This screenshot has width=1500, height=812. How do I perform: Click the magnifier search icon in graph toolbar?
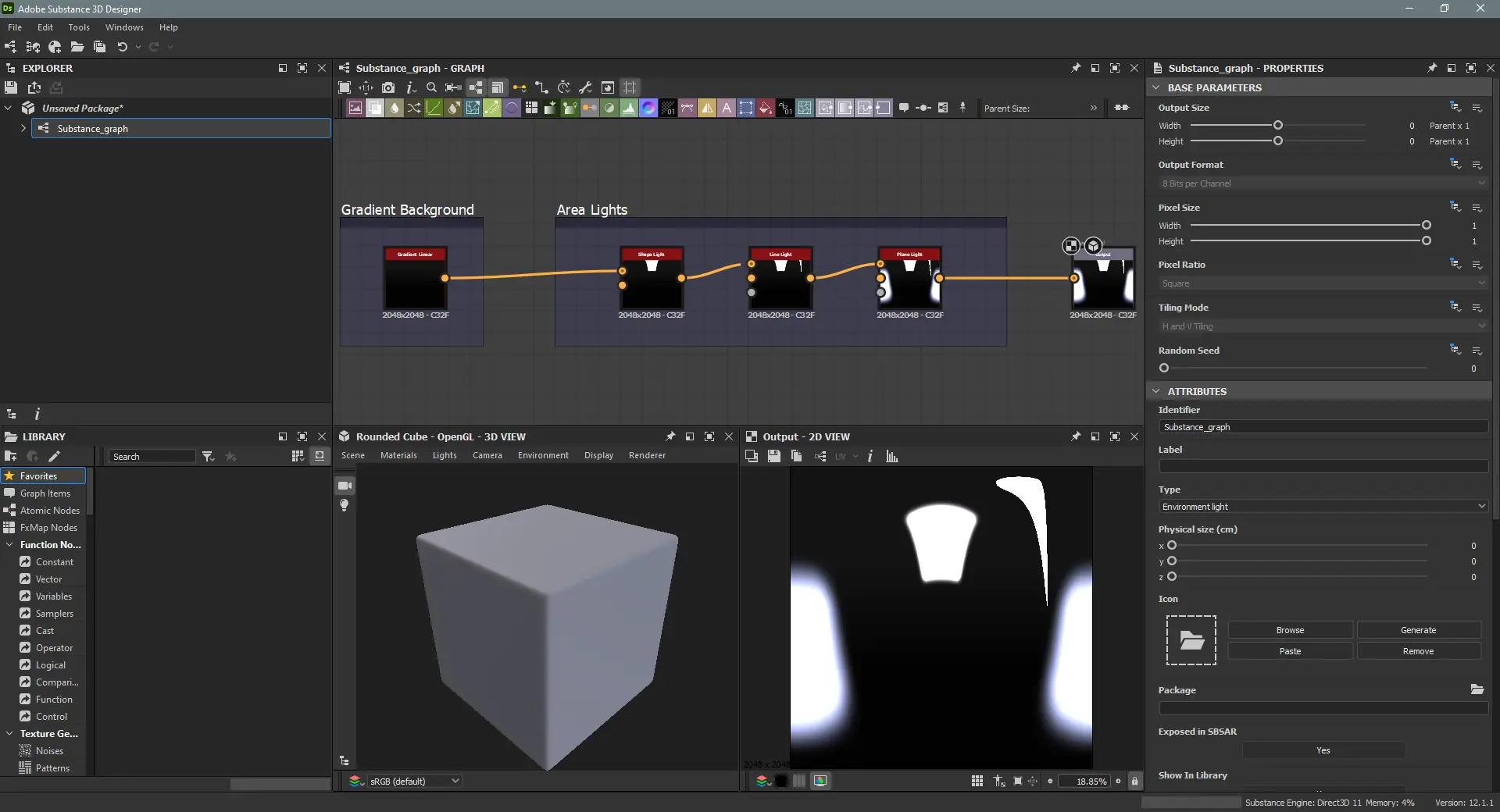(431, 87)
